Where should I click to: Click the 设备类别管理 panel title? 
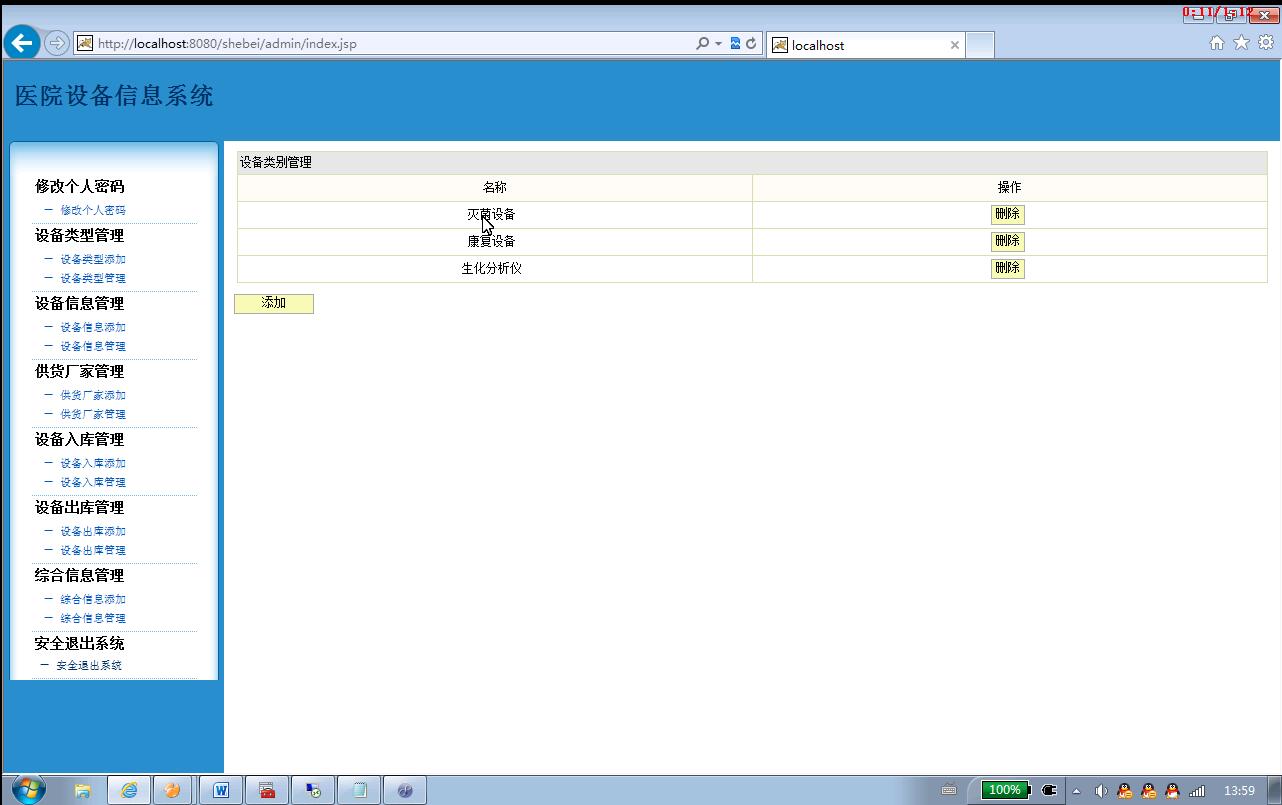[x=275, y=162]
